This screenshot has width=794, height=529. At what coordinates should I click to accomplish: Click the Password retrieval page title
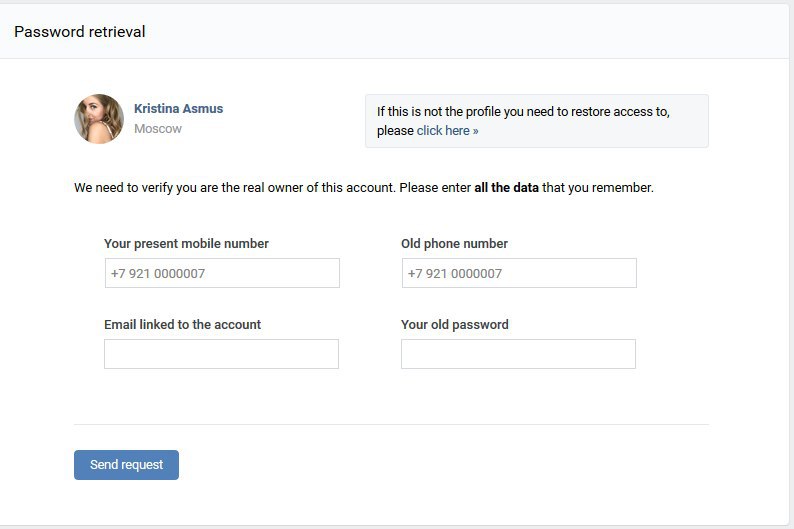pyautogui.click(x=80, y=32)
